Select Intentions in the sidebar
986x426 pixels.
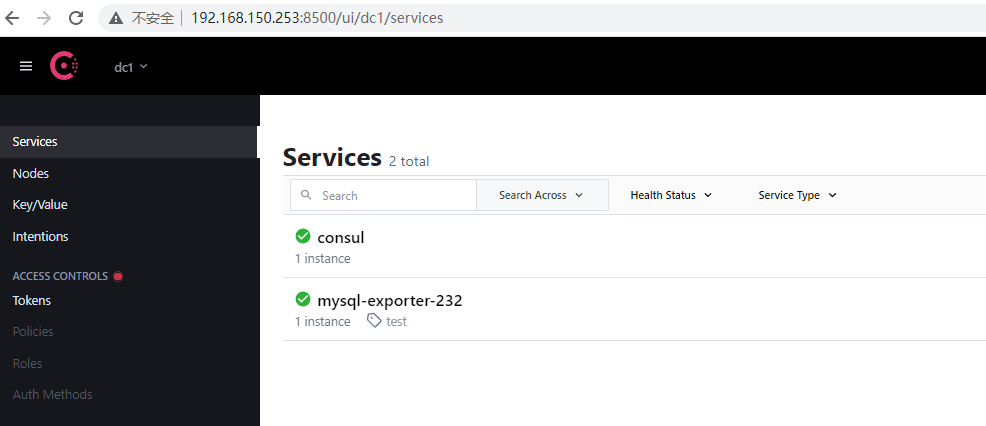40,237
